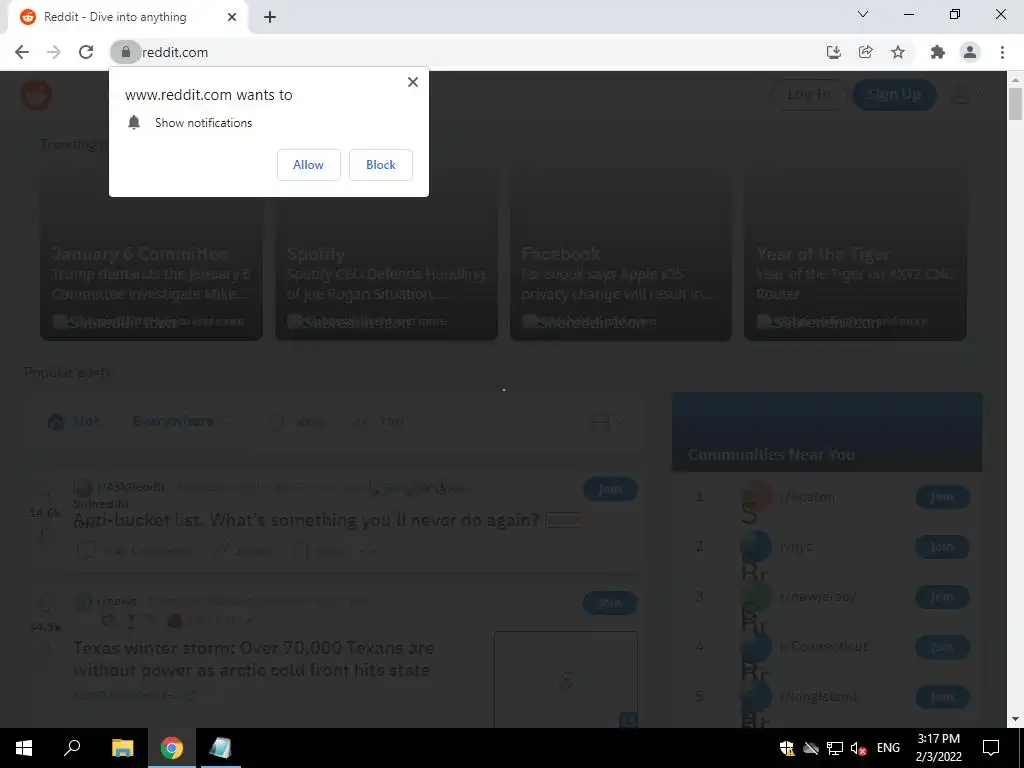Click the install app icon in address bar
This screenshot has width=1024, height=768.
[833, 52]
